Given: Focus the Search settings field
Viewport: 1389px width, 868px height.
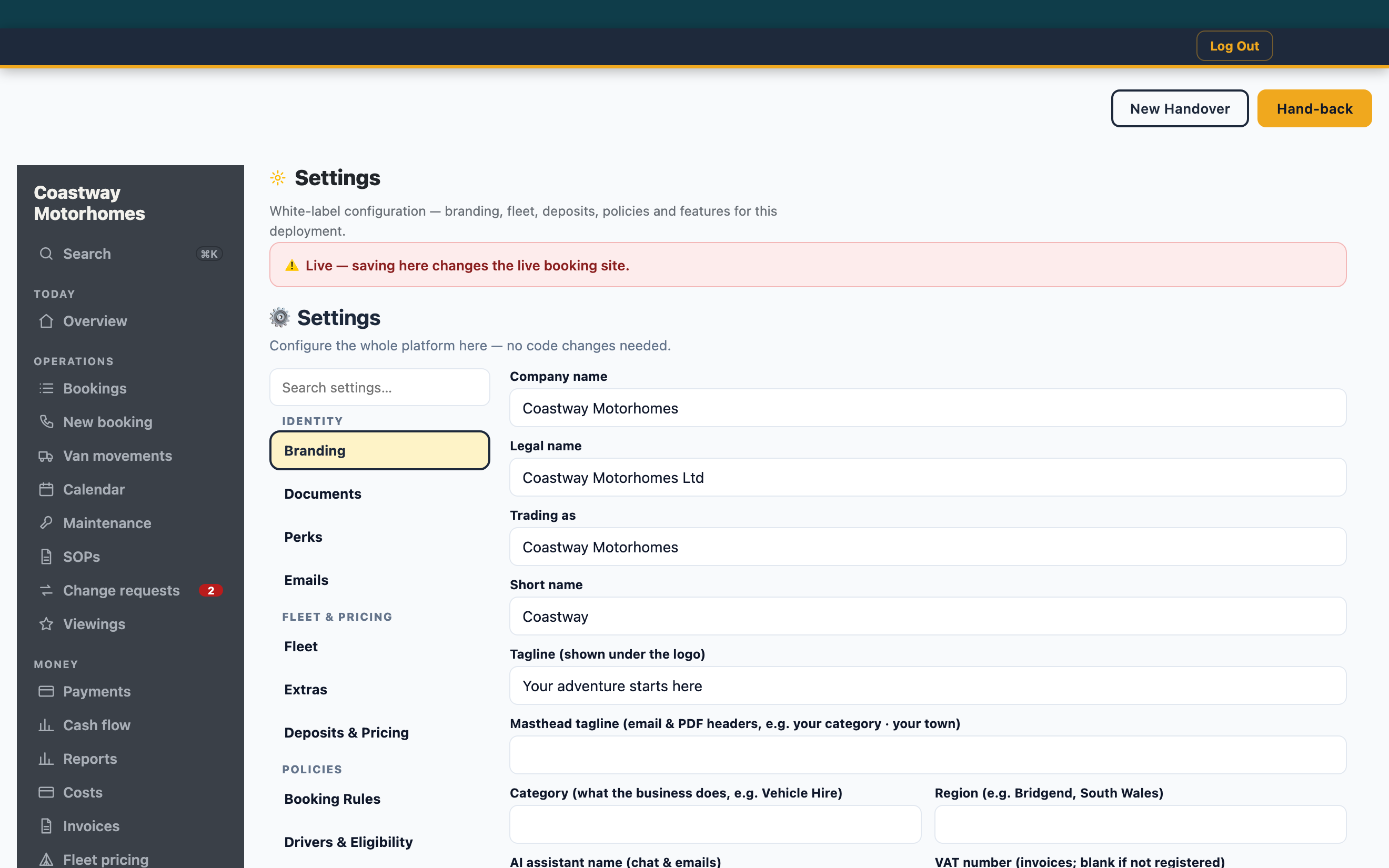Looking at the screenshot, I should [379, 388].
